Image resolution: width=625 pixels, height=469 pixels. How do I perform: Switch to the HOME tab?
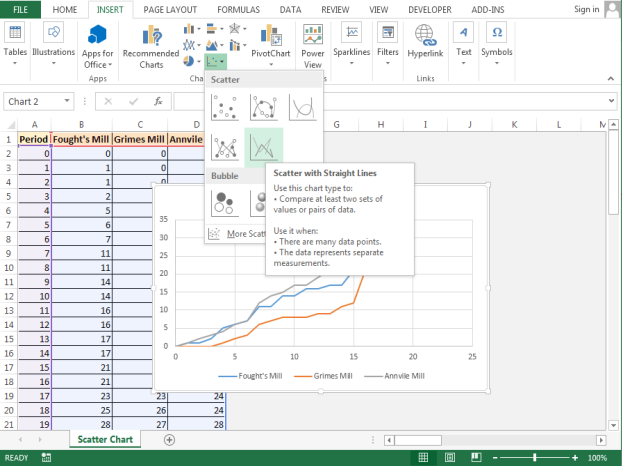65,10
